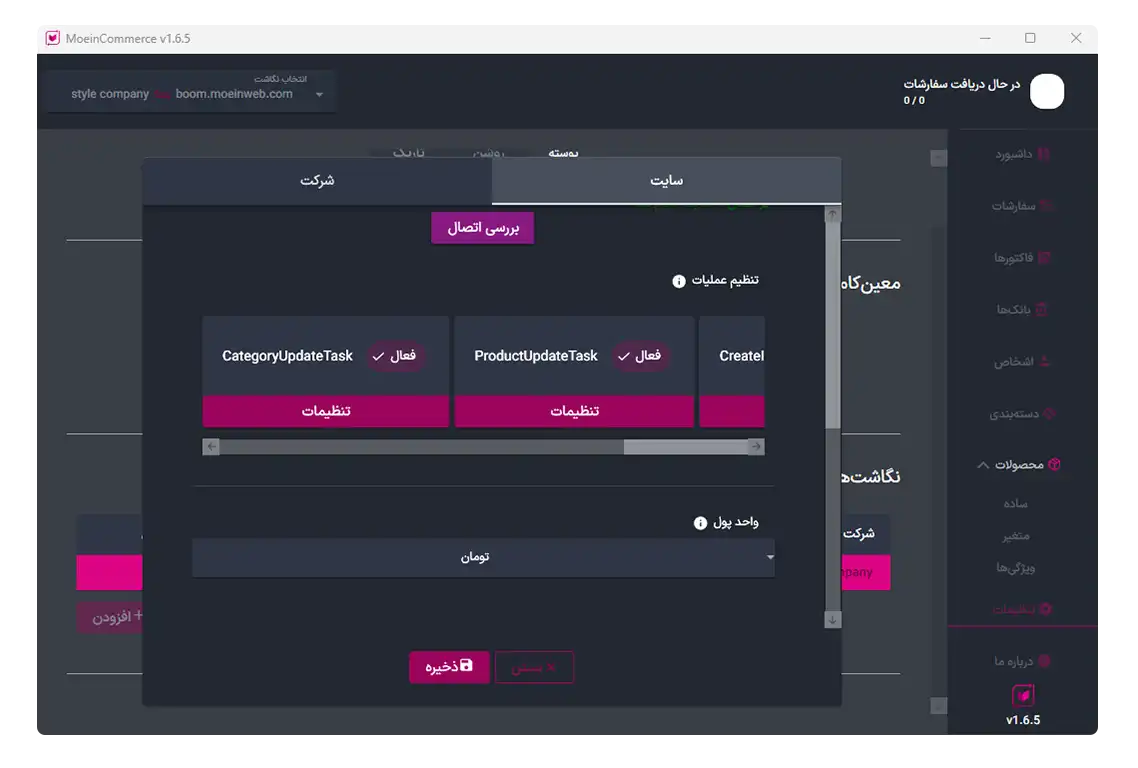This screenshot has width=1138, height=768.
Task: Click the سفارشات orders sidebar icon
Action: point(1046,206)
